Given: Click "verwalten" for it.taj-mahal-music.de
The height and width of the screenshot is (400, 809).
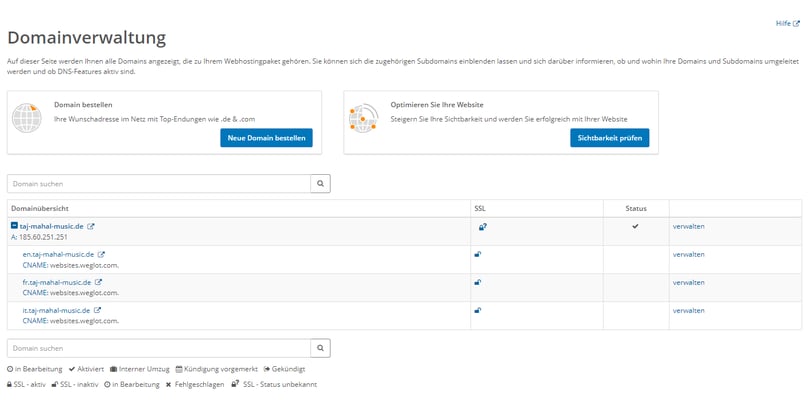Looking at the screenshot, I should point(688,310).
